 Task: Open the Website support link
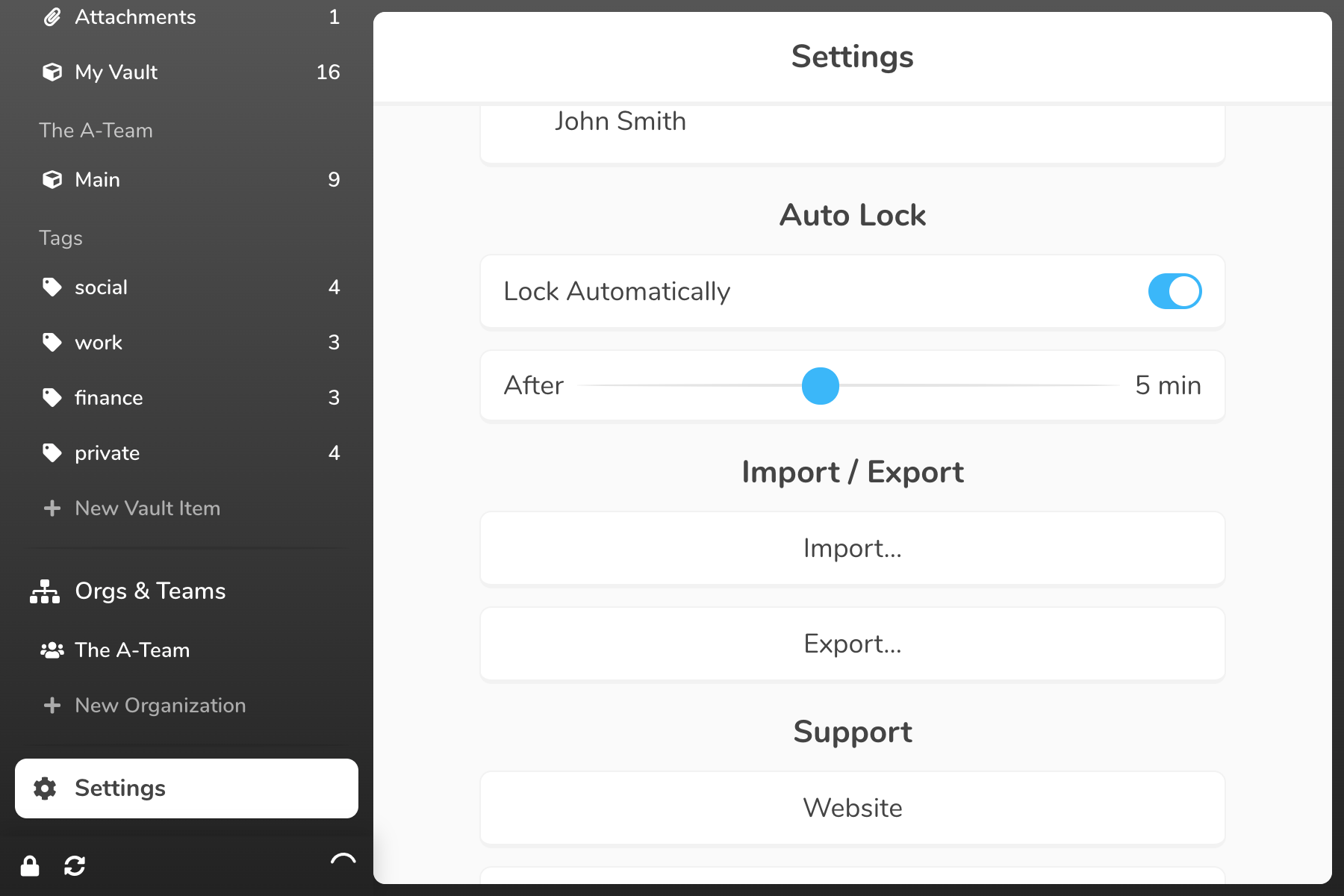(853, 808)
